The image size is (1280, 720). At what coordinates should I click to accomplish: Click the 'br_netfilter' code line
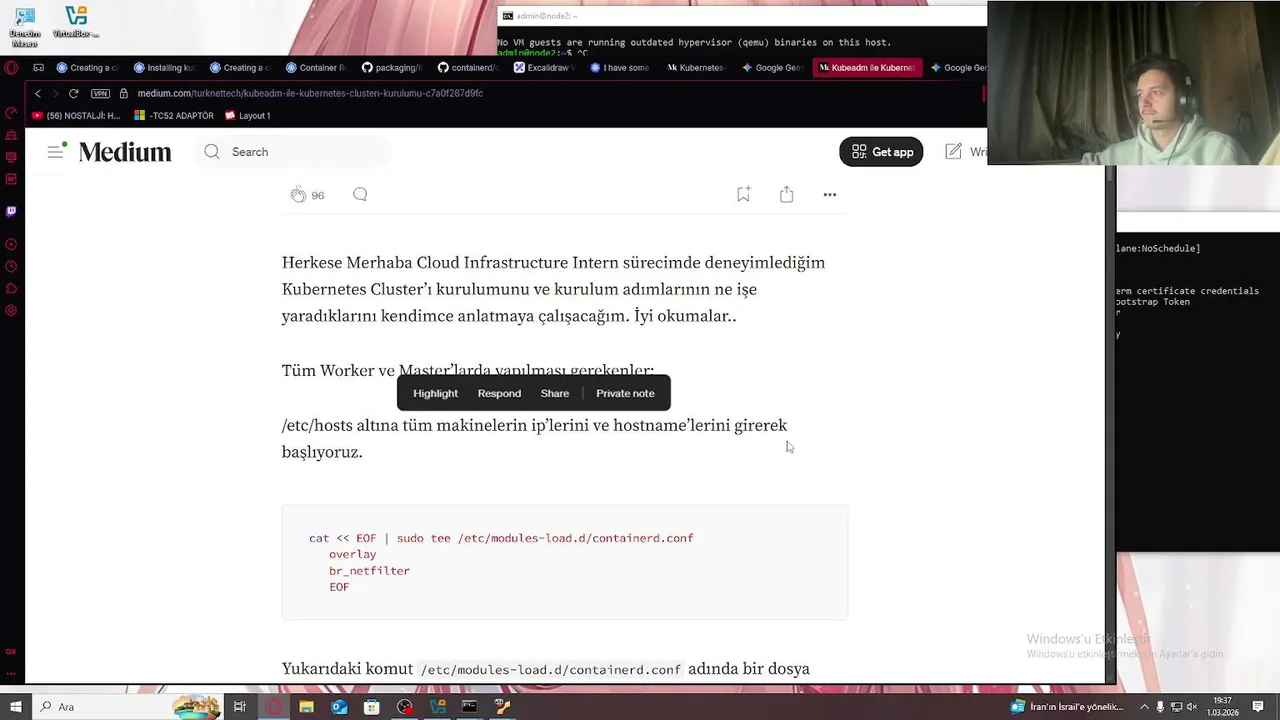click(x=369, y=570)
